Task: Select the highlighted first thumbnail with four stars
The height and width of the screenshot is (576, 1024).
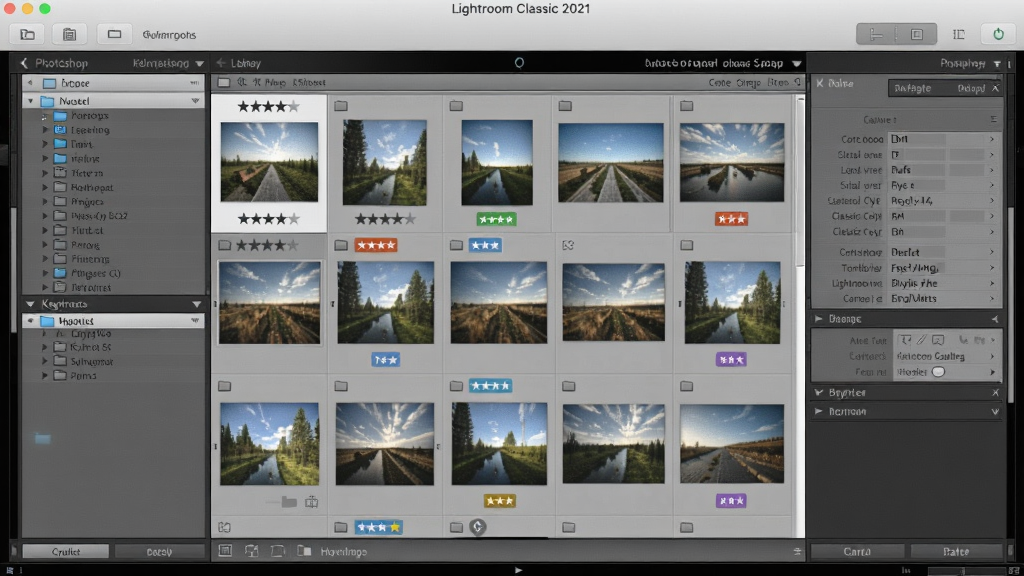Action: (269, 163)
